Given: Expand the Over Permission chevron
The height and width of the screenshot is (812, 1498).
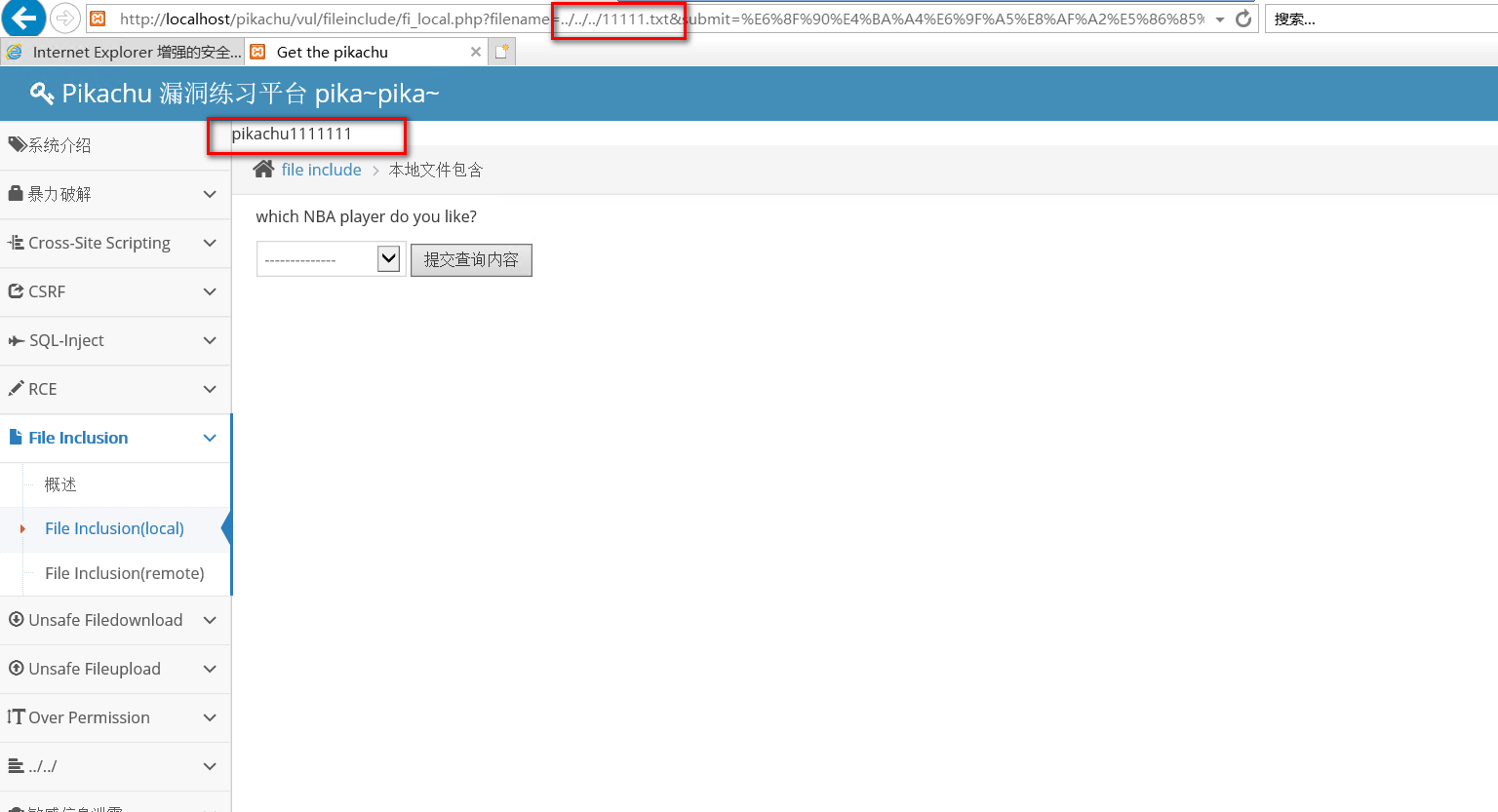Looking at the screenshot, I should click(210, 717).
